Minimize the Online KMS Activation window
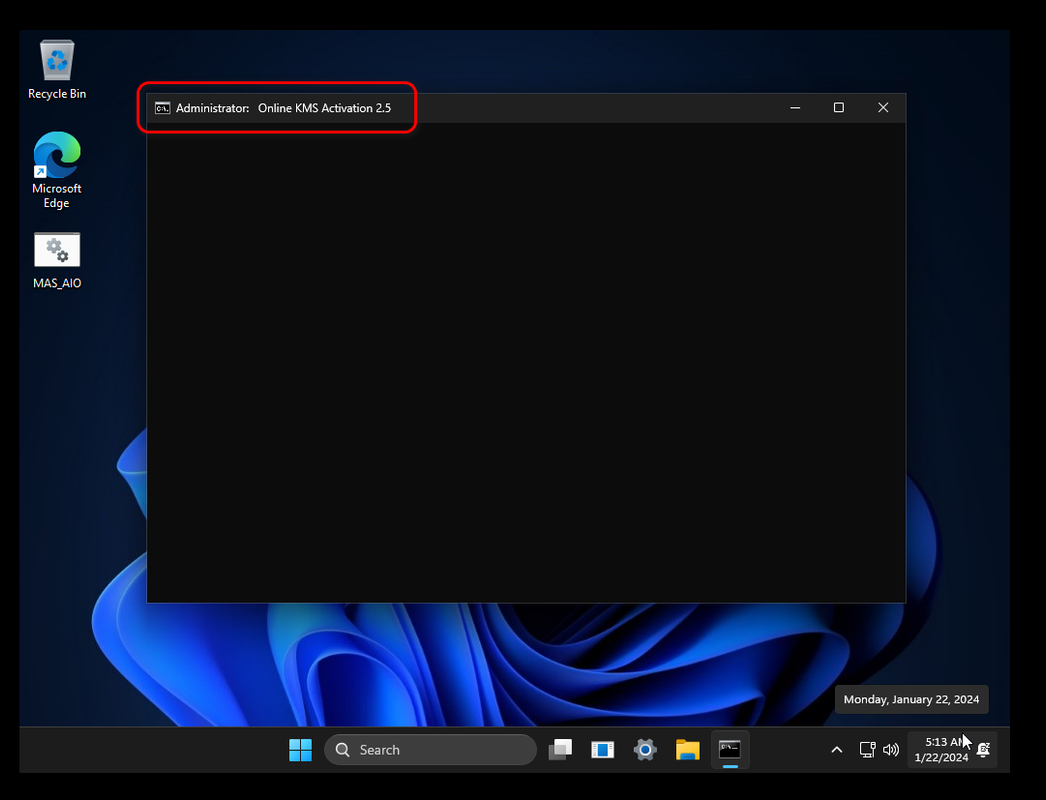 tap(795, 107)
